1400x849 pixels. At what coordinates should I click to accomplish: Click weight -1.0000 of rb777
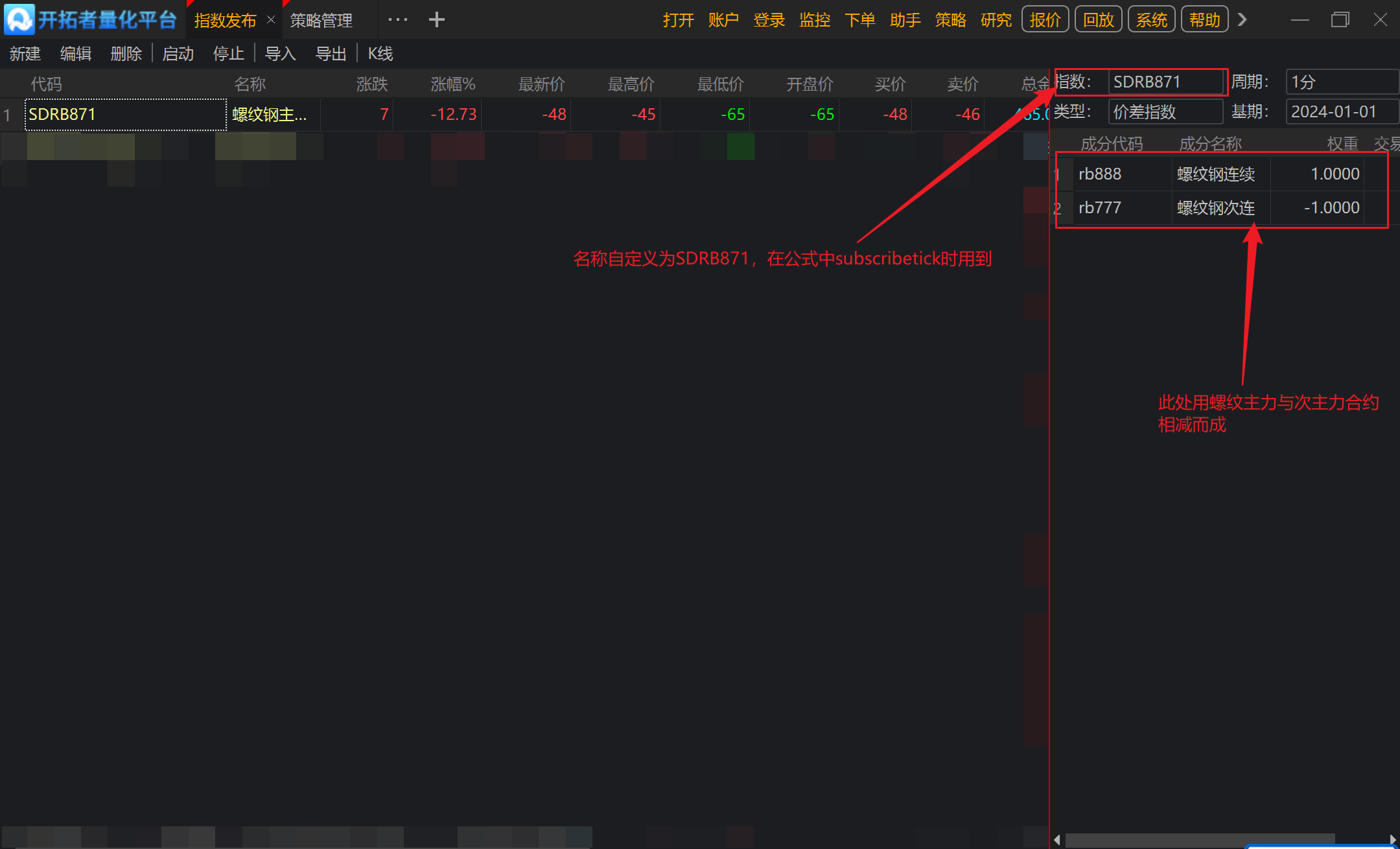pyautogui.click(x=1332, y=208)
